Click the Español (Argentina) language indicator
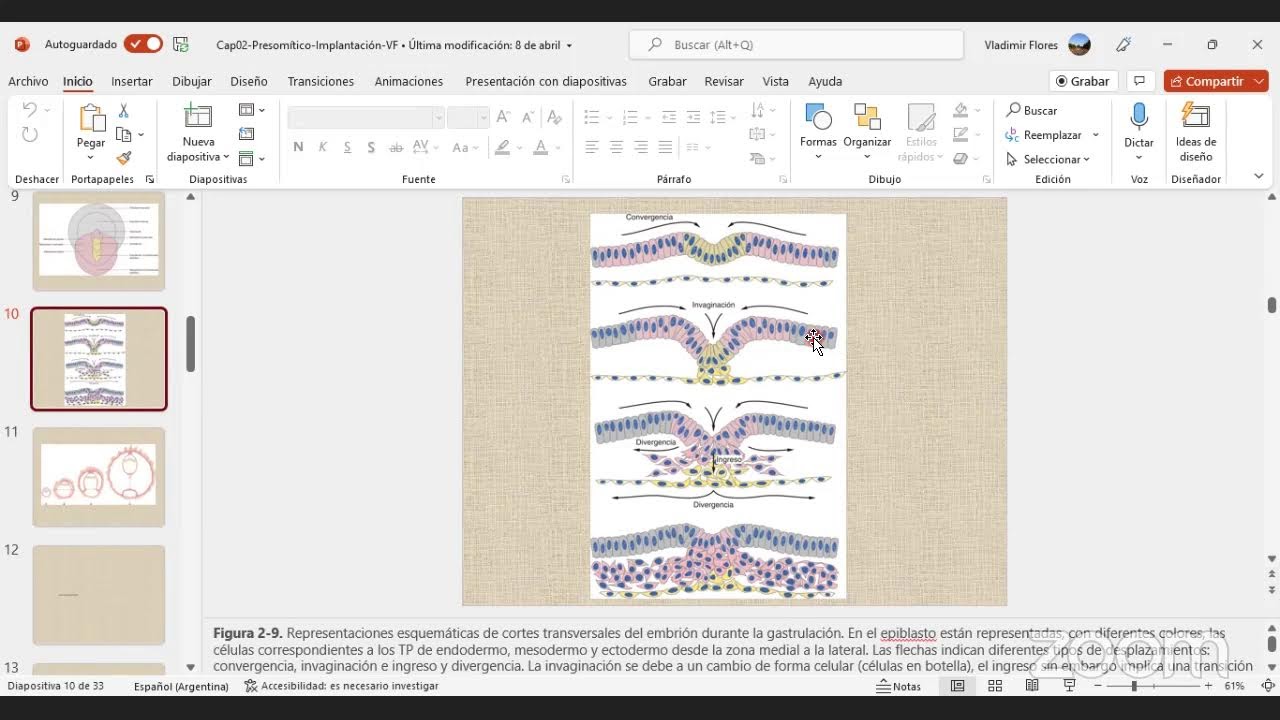 click(x=181, y=686)
